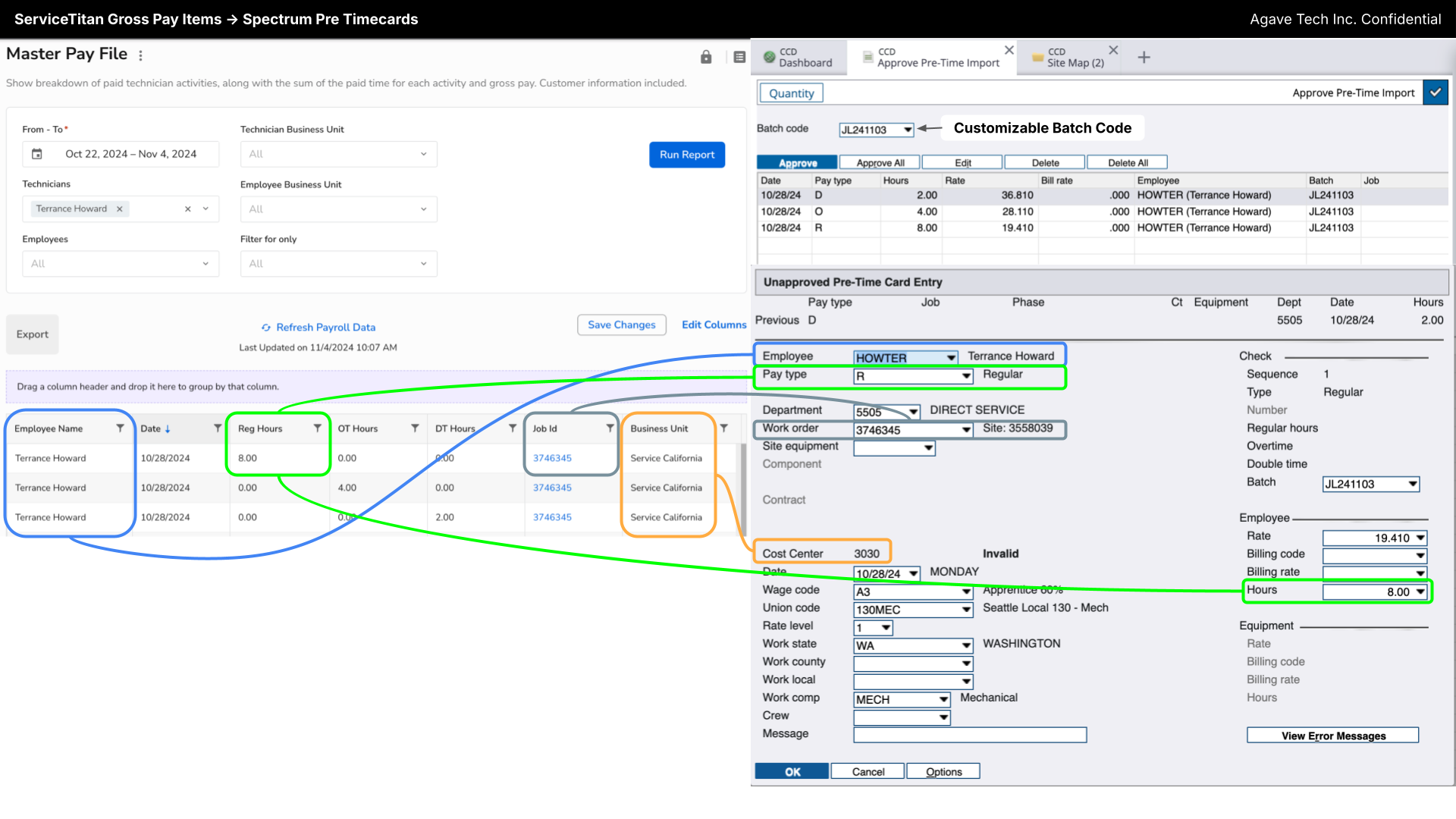Click the Edit Columns link

(x=714, y=325)
